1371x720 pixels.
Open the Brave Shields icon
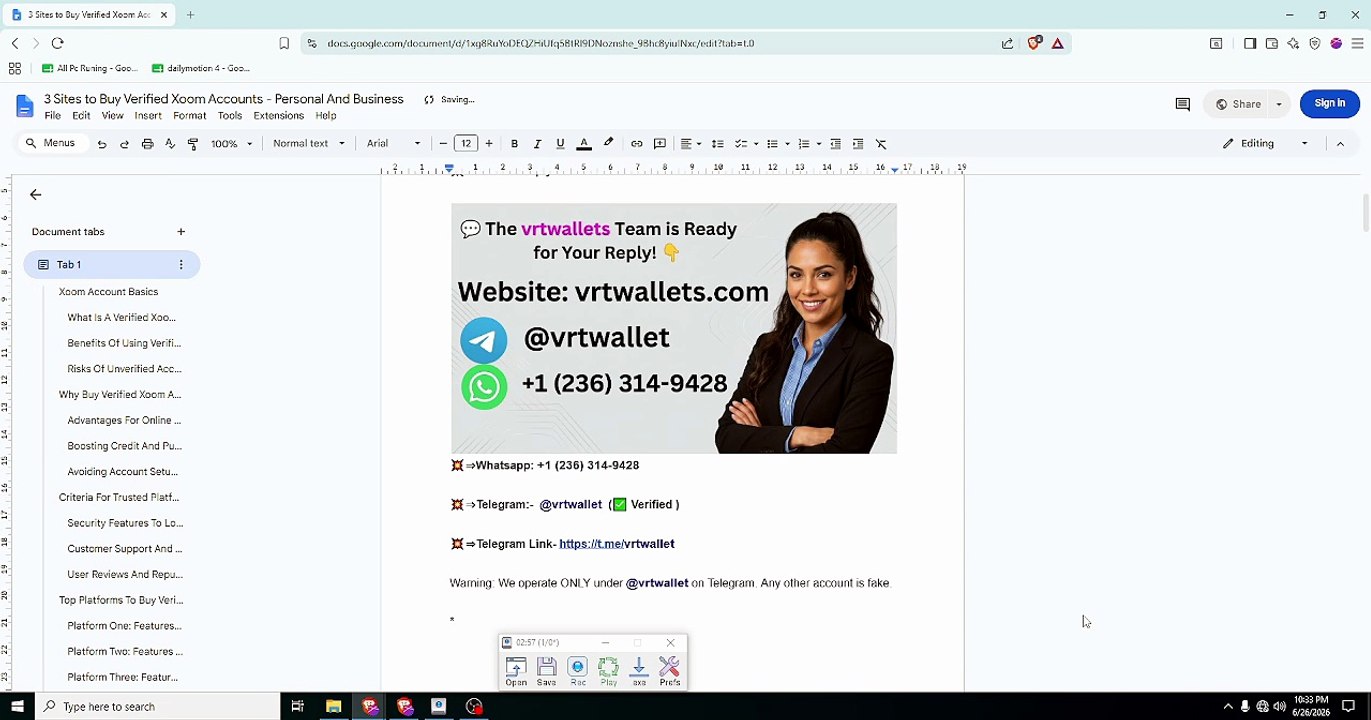pos(1035,43)
